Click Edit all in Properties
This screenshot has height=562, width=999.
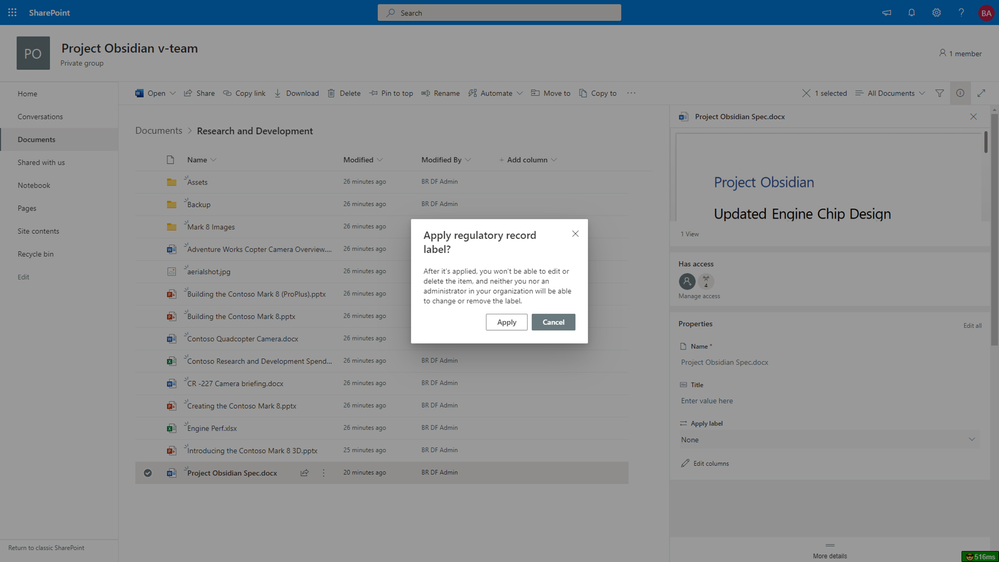coord(972,326)
